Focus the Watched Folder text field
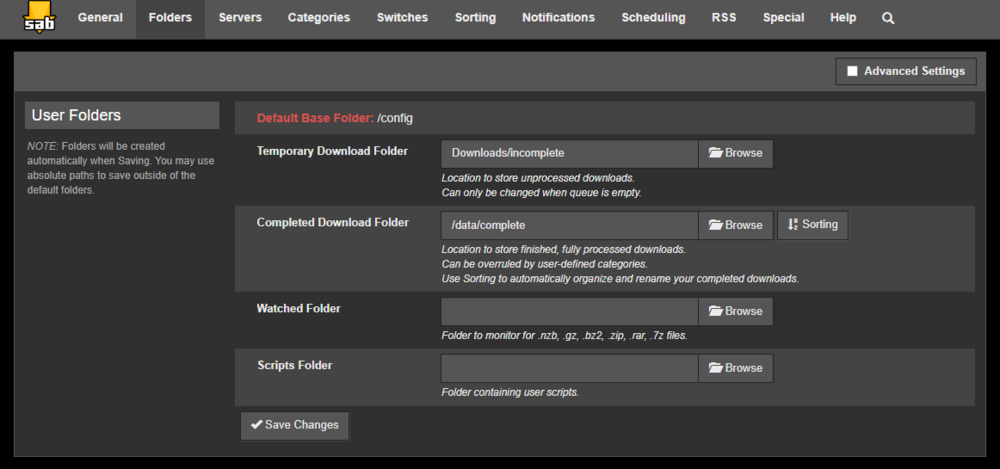 pyautogui.click(x=570, y=311)
